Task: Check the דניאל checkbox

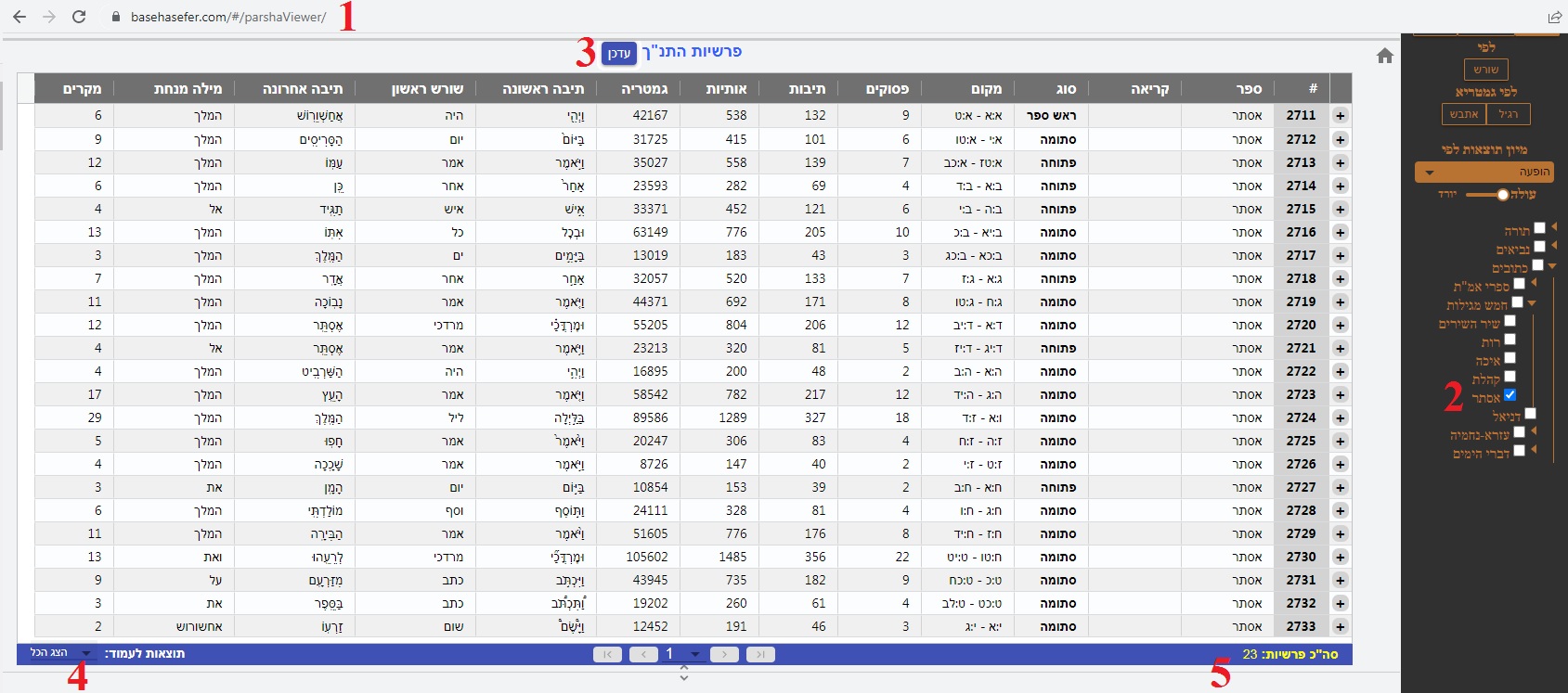Action: 1531,413
